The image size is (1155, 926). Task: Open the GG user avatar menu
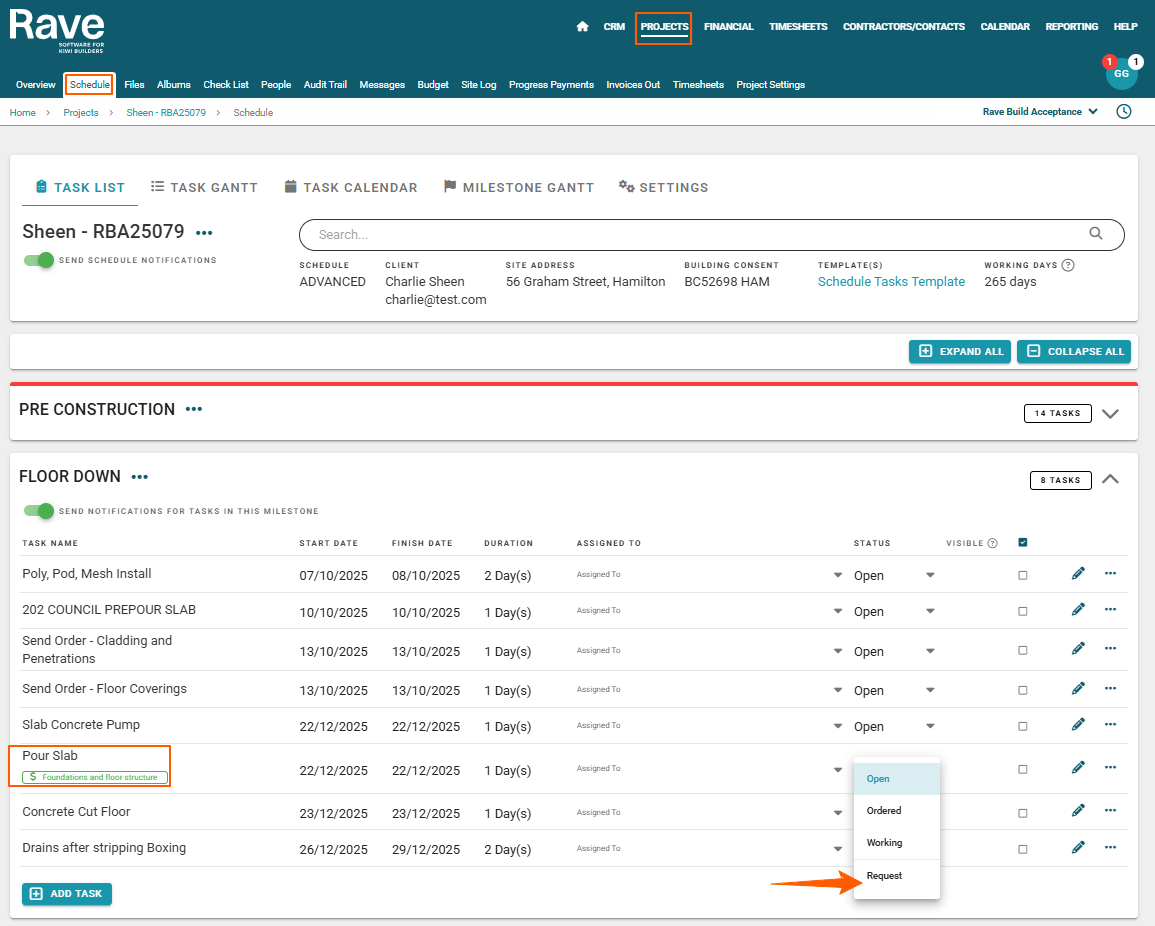coord(1121,74)
